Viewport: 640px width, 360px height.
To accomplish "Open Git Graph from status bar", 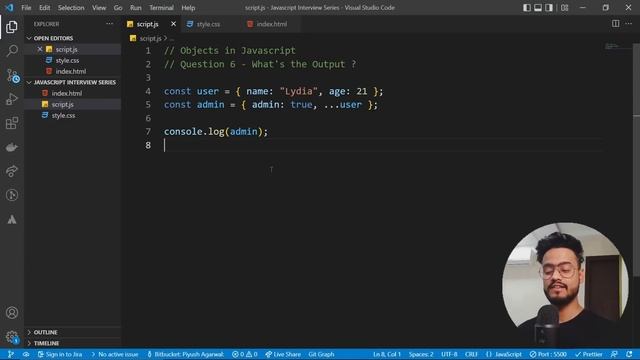I will tap(321, 354).
